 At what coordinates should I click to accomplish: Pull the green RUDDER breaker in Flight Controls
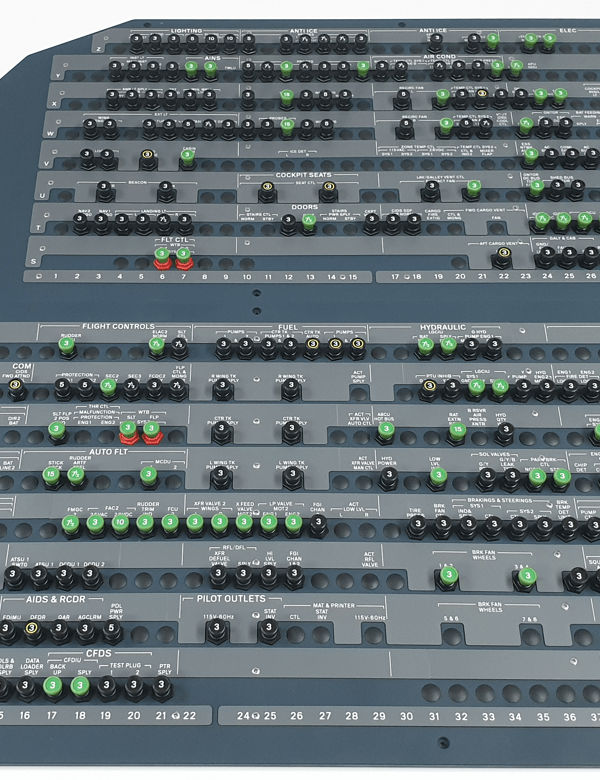tap(66, 345)
